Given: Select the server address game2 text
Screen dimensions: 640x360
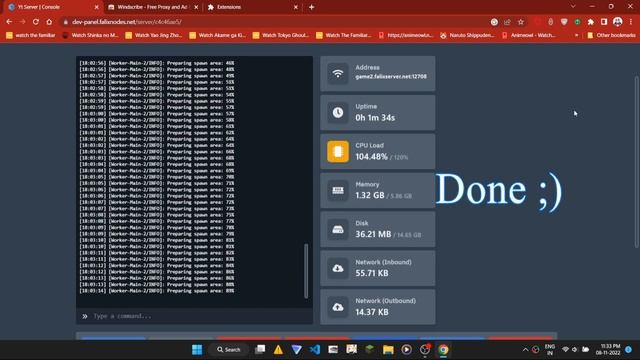Looking at the screenshot, I should pyautogui.click(x=391, y=77).
